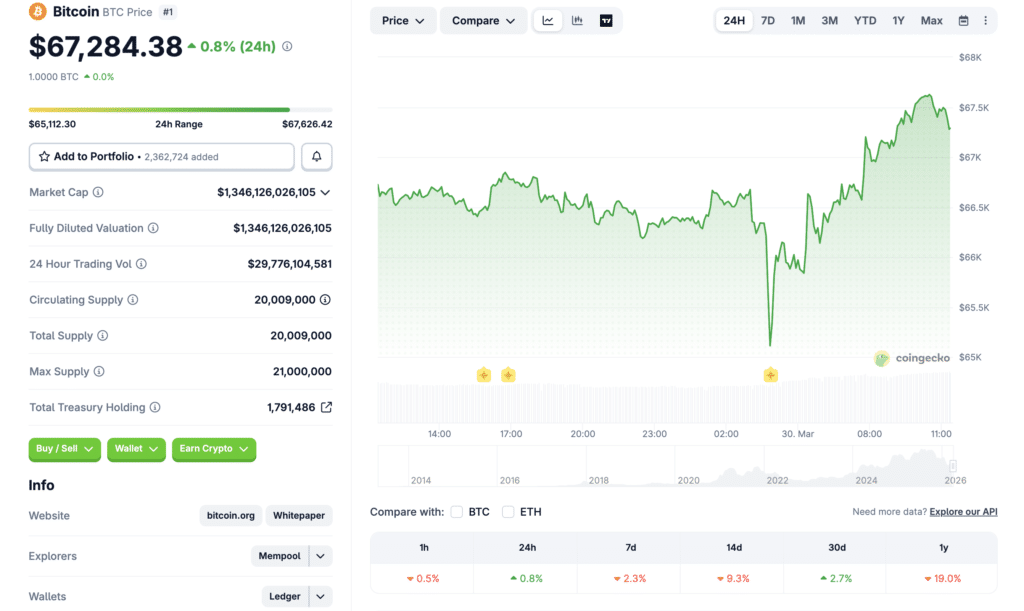Click the chart range navigator handle near 2026
The height and width of the screenshot is (611, 1024).
952,466
